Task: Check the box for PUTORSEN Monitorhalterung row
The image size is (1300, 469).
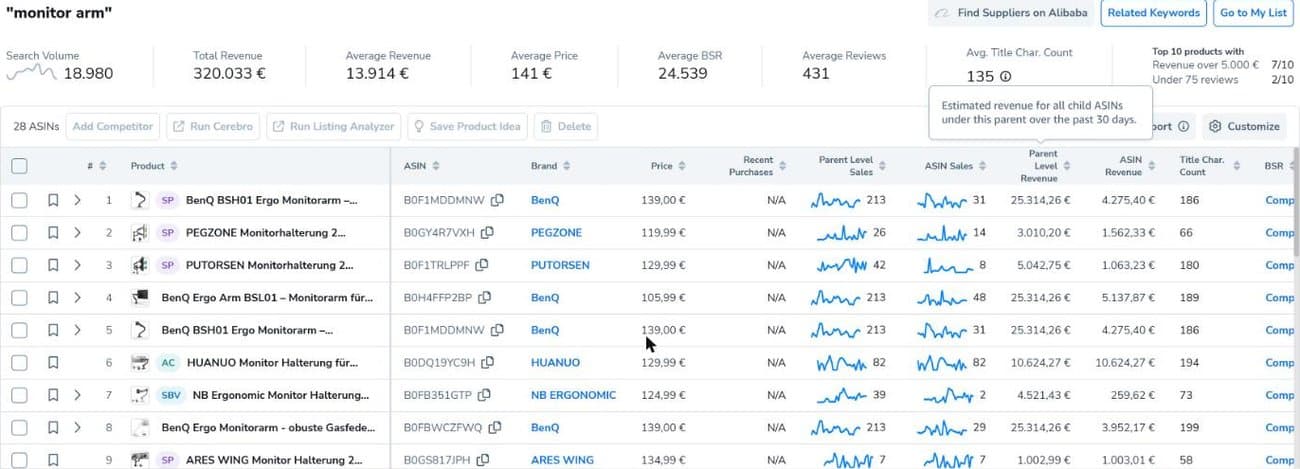Action: [x=19, y=265]
